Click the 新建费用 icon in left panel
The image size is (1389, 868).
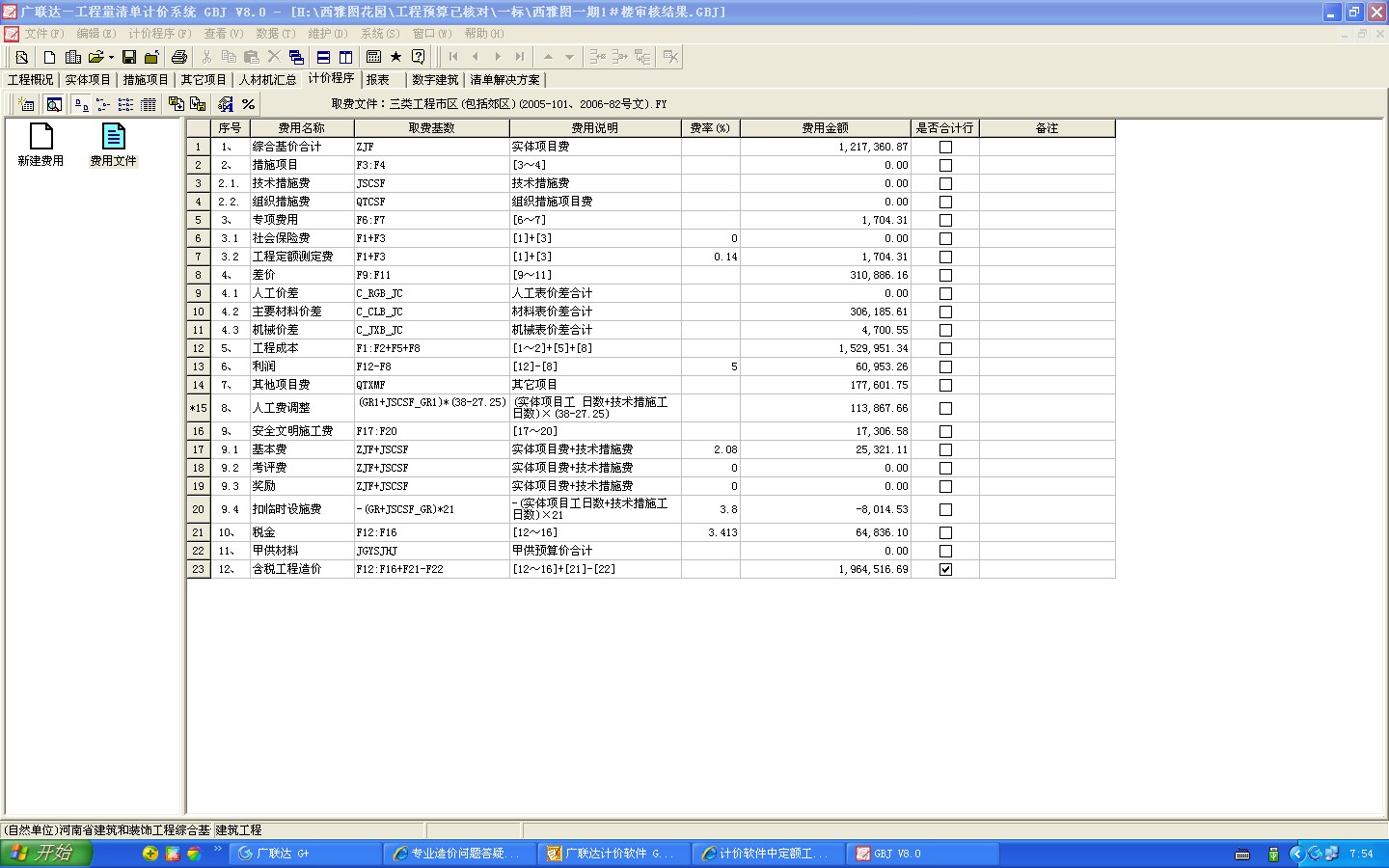[x=41, y=145]
